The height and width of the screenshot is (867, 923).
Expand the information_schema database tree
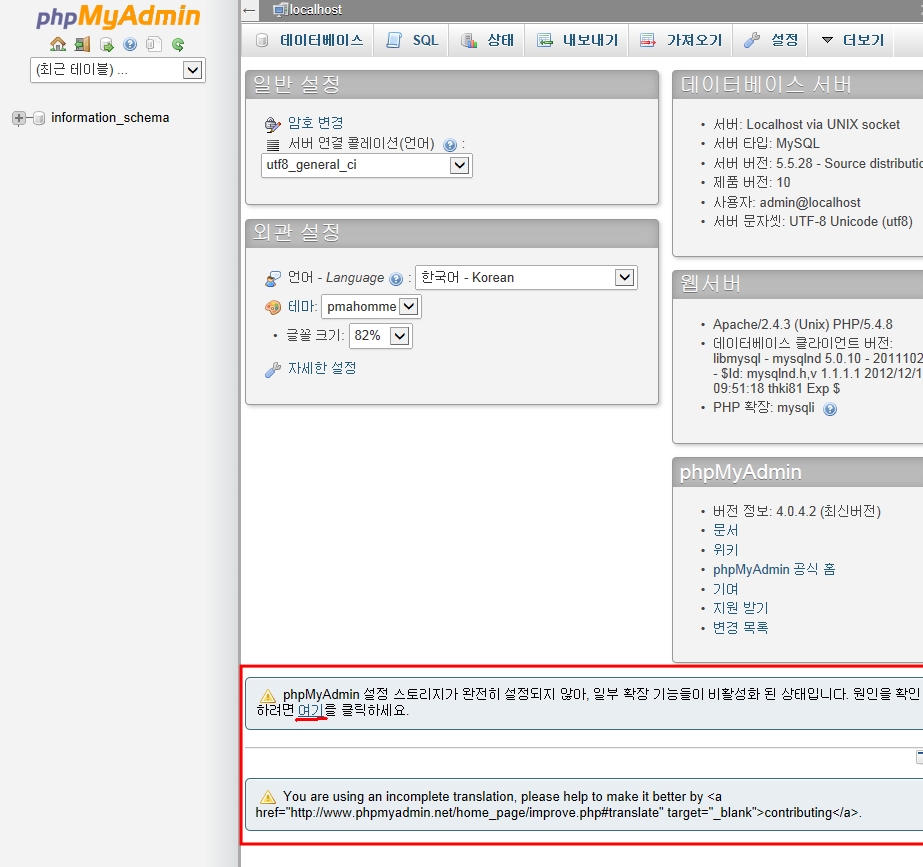pos(19,118)
